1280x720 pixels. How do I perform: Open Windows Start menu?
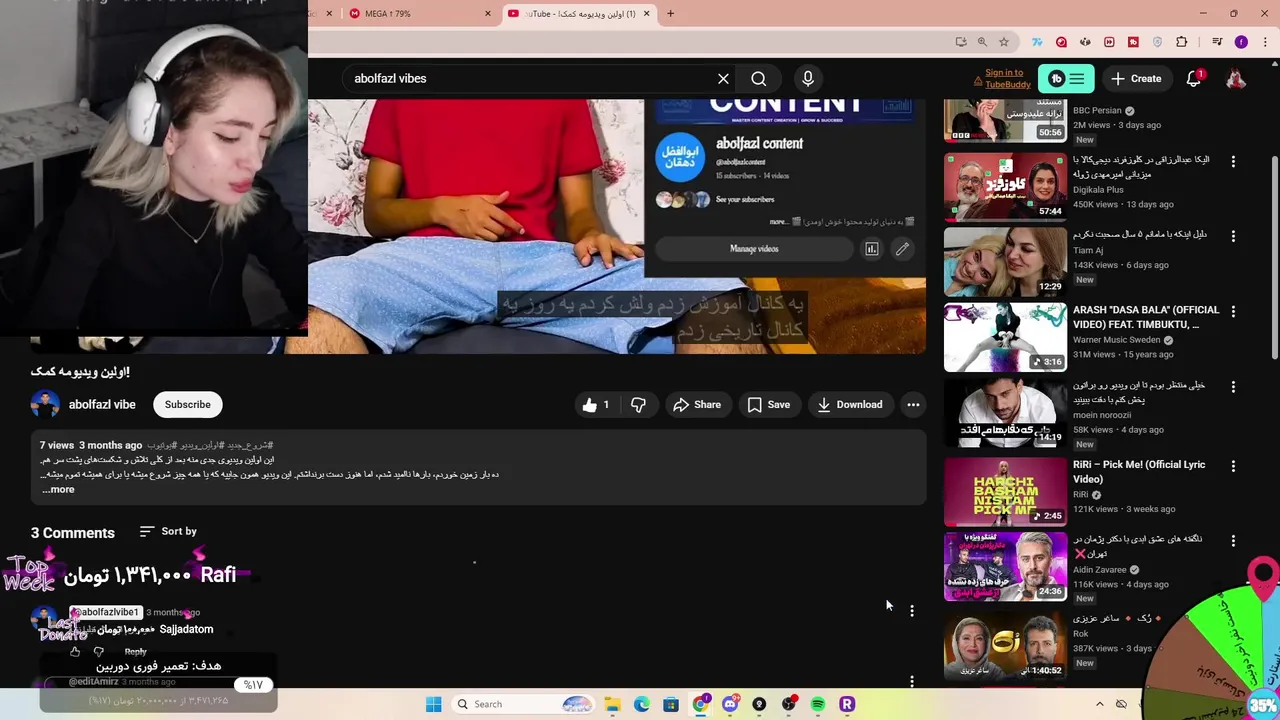(x=433, y=704)
